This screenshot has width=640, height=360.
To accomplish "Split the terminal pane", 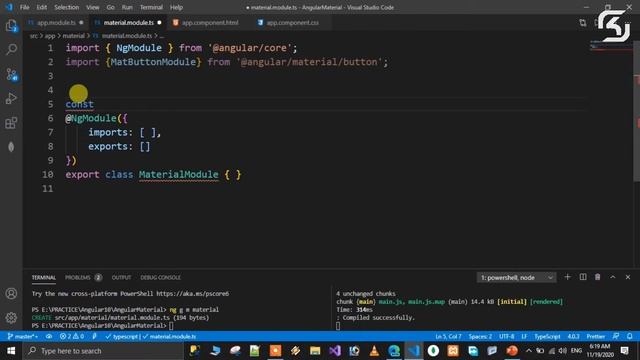I will [583, 277].
